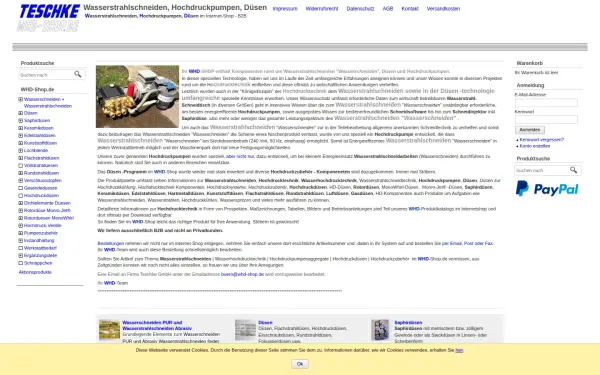Expand the Instandhaltung category node
The image size is (600, 375).
click(21, 240)
